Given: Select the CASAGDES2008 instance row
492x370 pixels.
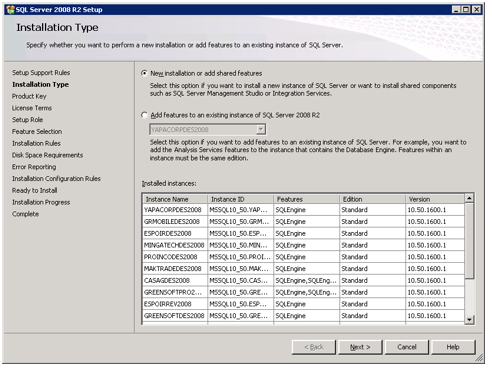Looking at the screenshot, I should coord(303,280).
